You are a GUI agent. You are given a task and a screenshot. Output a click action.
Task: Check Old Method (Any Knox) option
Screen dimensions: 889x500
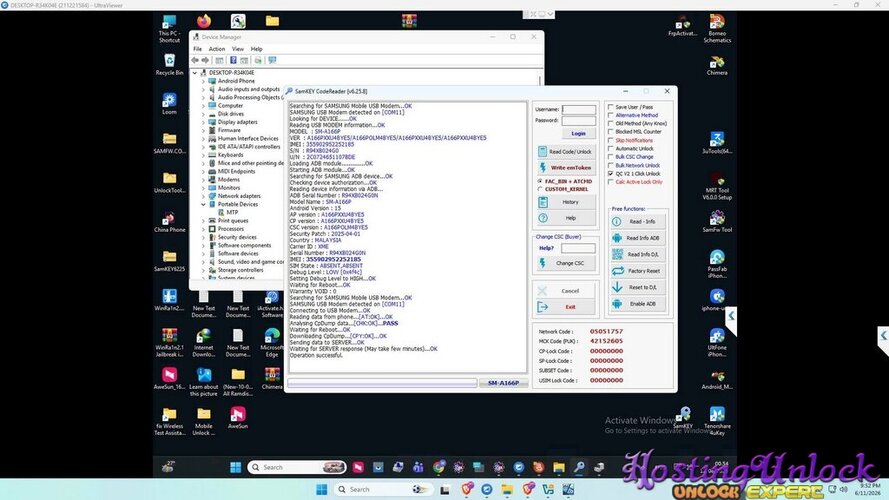(611, 123)
